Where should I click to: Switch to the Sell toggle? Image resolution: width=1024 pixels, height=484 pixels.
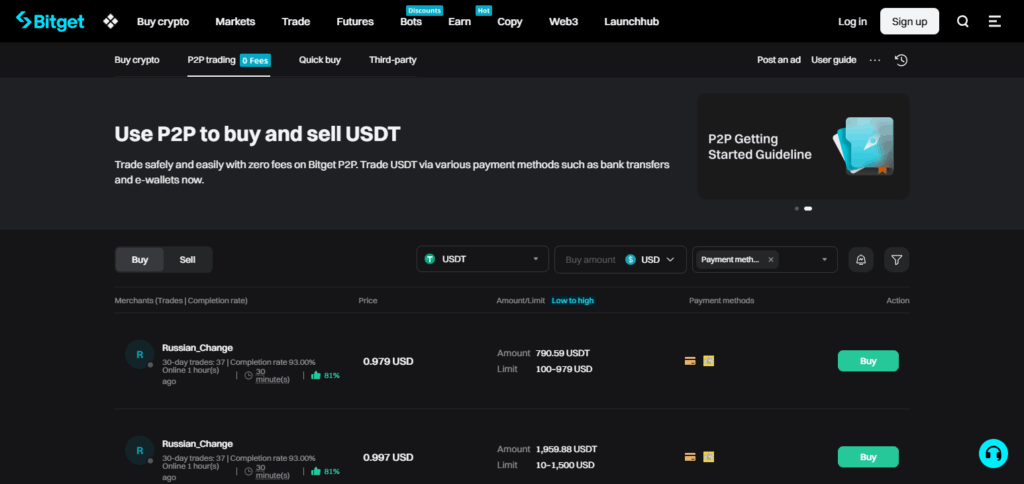click(187, 259)
